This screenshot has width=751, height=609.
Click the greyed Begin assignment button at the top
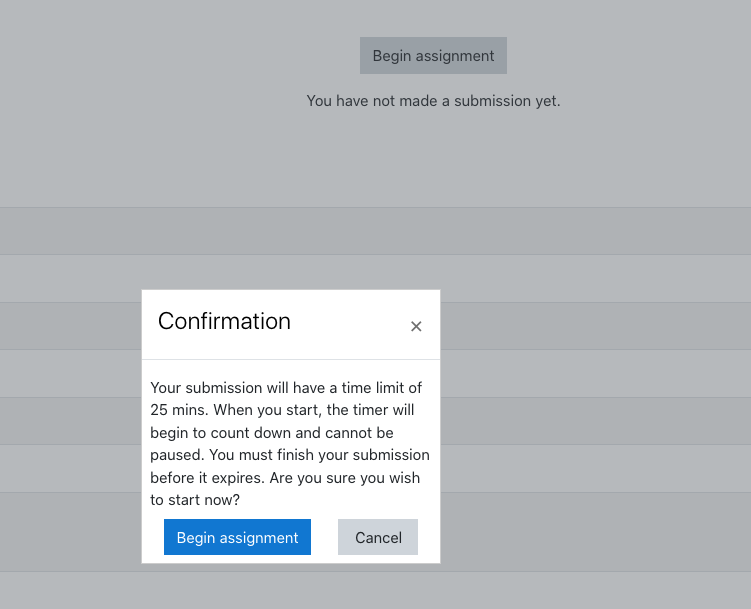(x=433, y=56)
